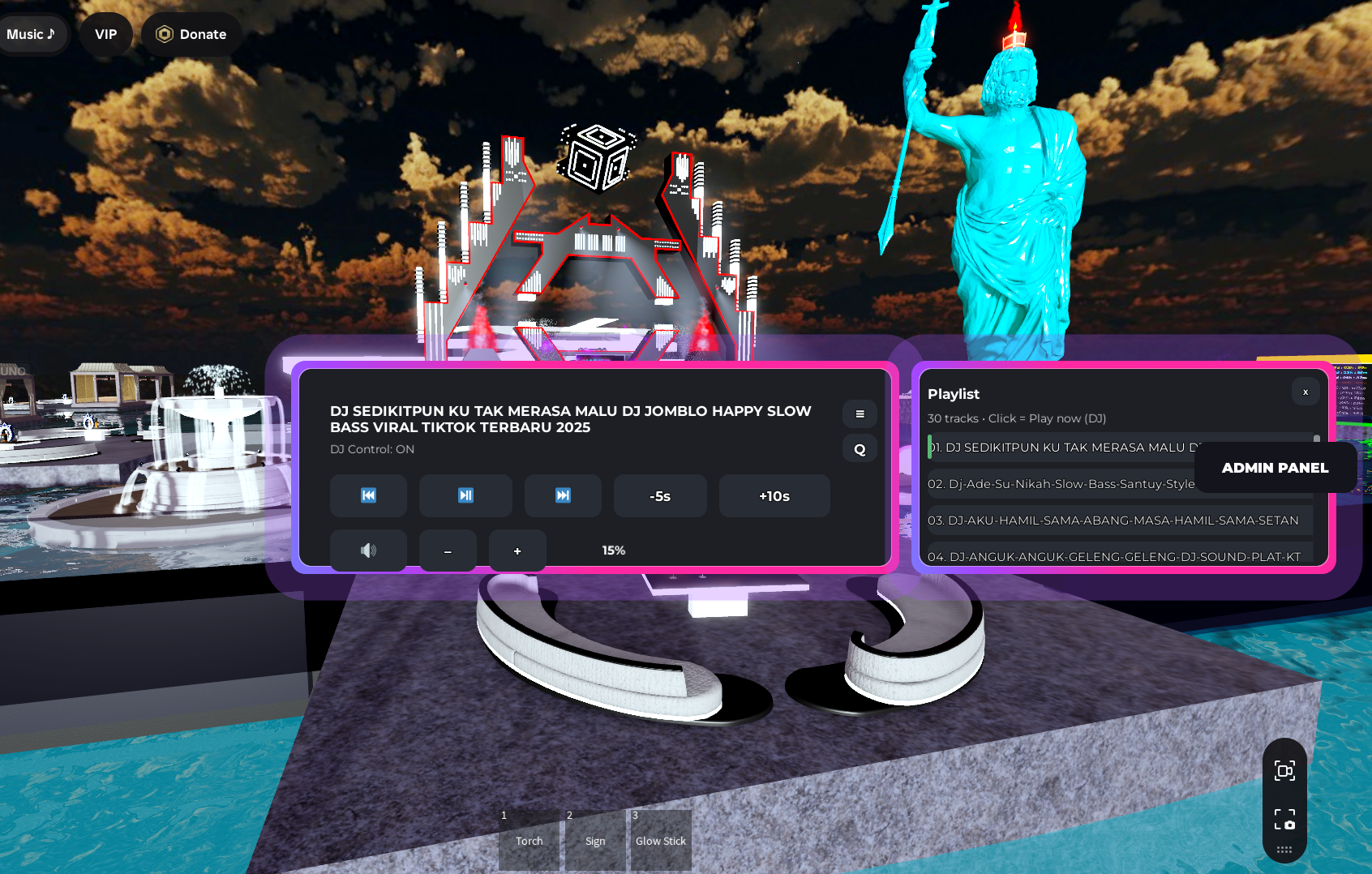Click the camera screenshot mode icon
Viewport: 1372px width, 874px height.
1284,819
